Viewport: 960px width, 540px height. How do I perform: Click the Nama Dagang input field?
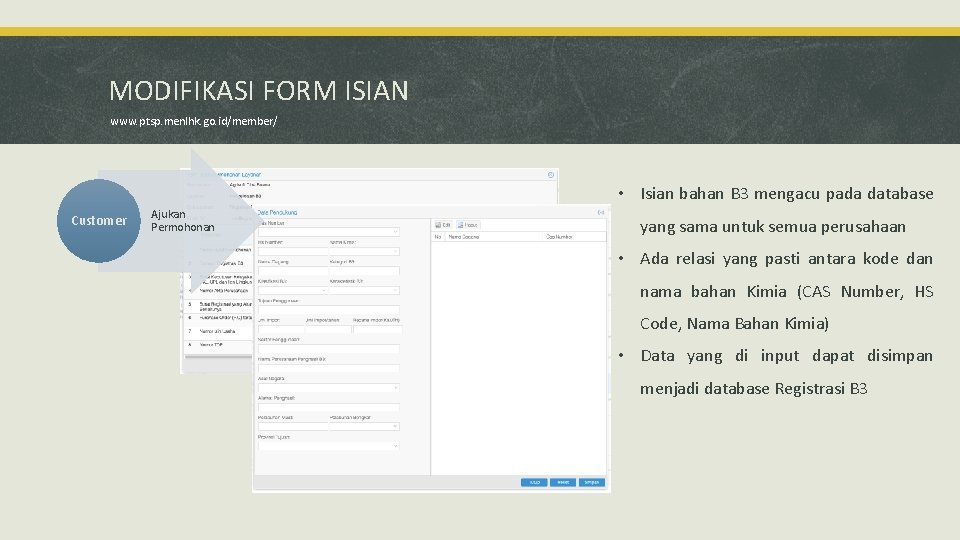click(293, 271)
